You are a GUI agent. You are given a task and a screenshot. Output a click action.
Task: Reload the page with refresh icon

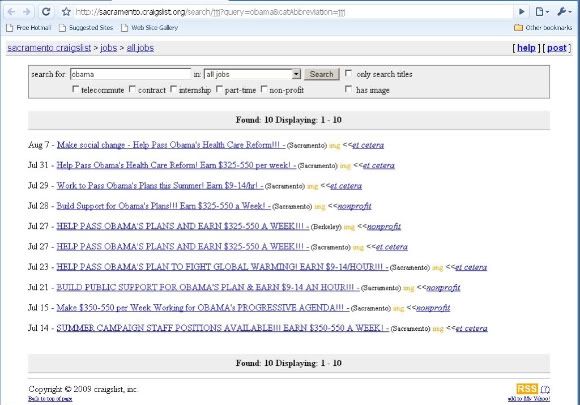46,12
